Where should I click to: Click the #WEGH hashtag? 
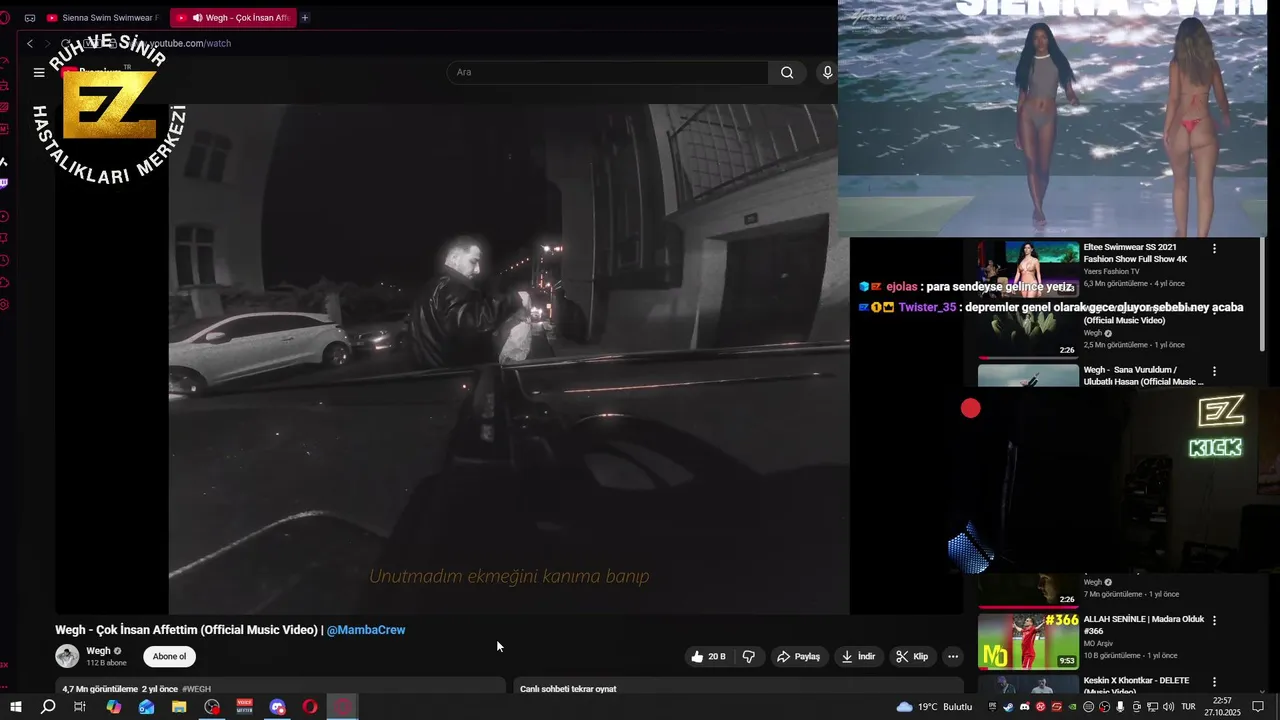pos(197,689)
